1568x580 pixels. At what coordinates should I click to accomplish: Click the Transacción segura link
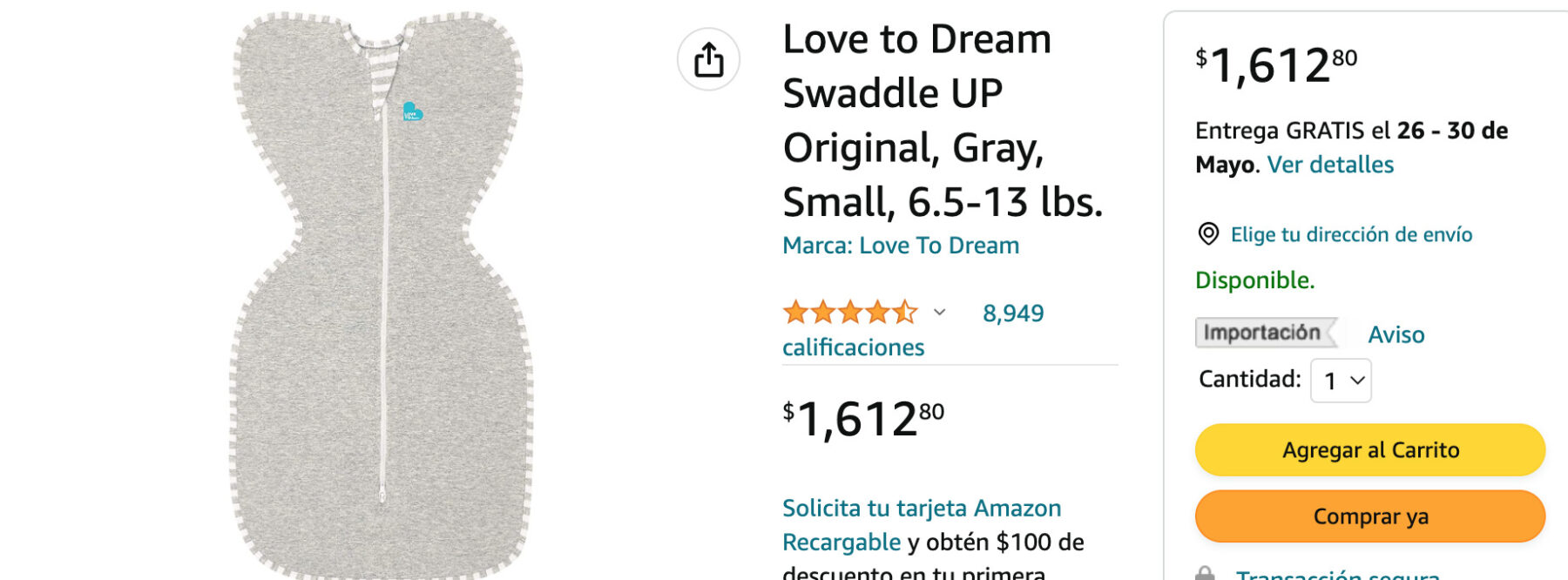click(x=1337, y=574)
